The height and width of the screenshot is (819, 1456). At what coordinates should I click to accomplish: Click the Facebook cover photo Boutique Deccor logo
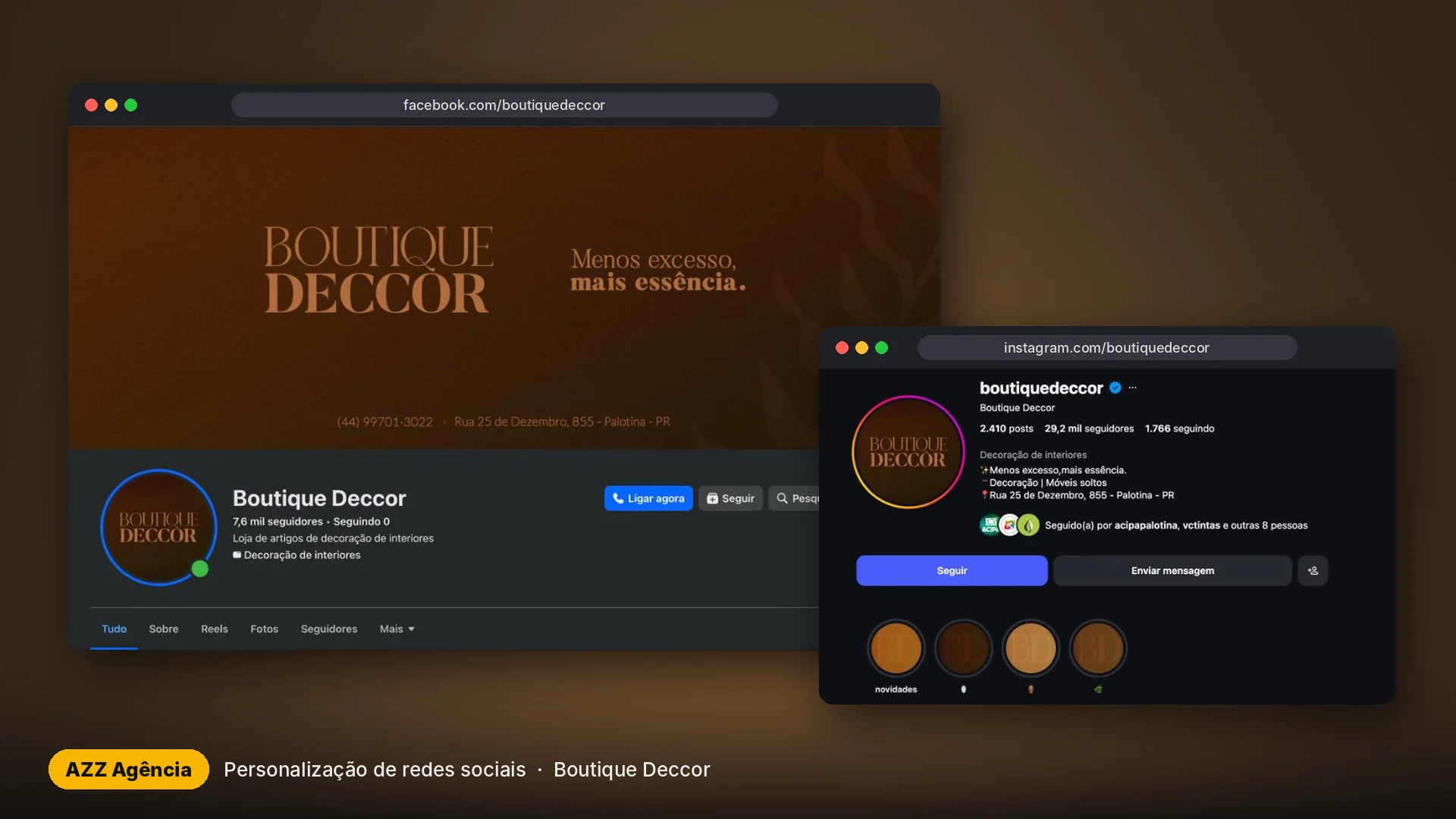(378, 269)
